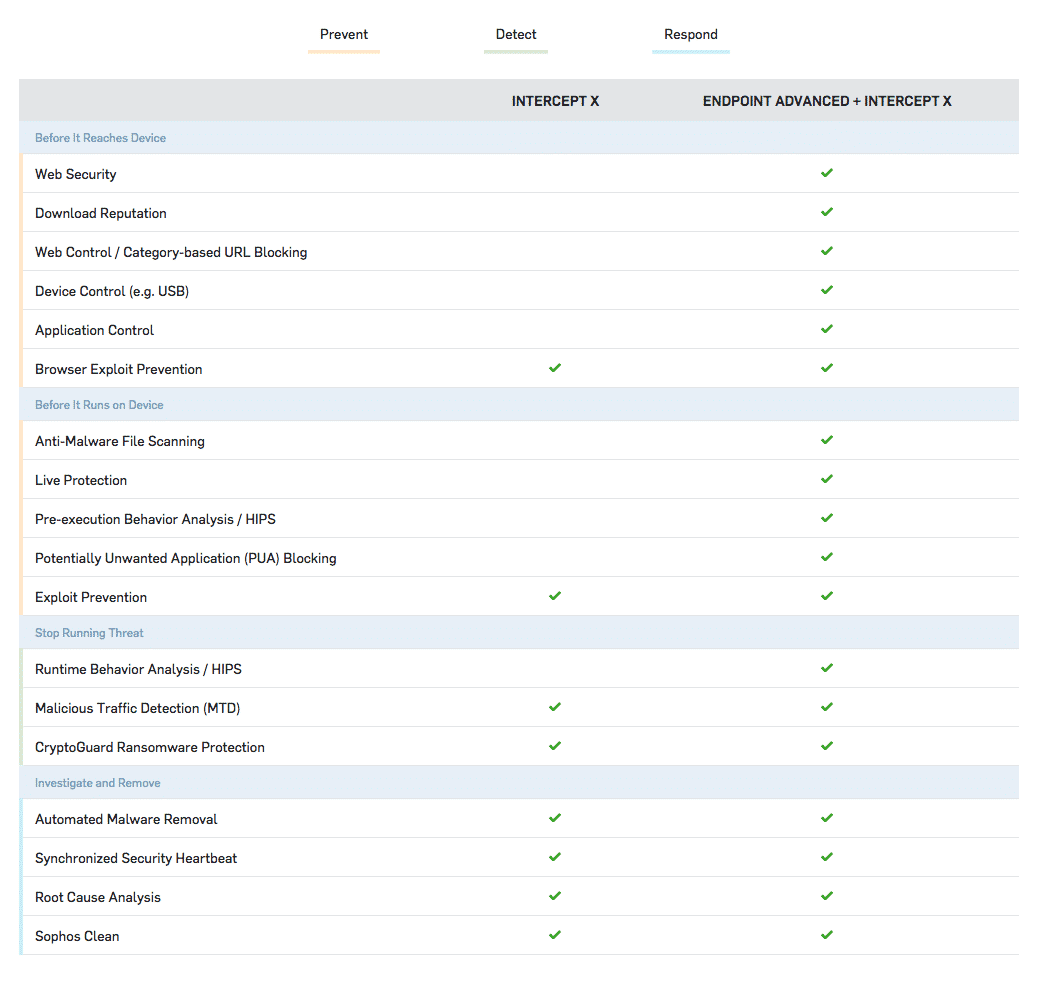Viewport: 1051px width, 993px height.
Task: Click the Stop Running Threat section header
Action: pyautogui.click(x=89, y=633)
